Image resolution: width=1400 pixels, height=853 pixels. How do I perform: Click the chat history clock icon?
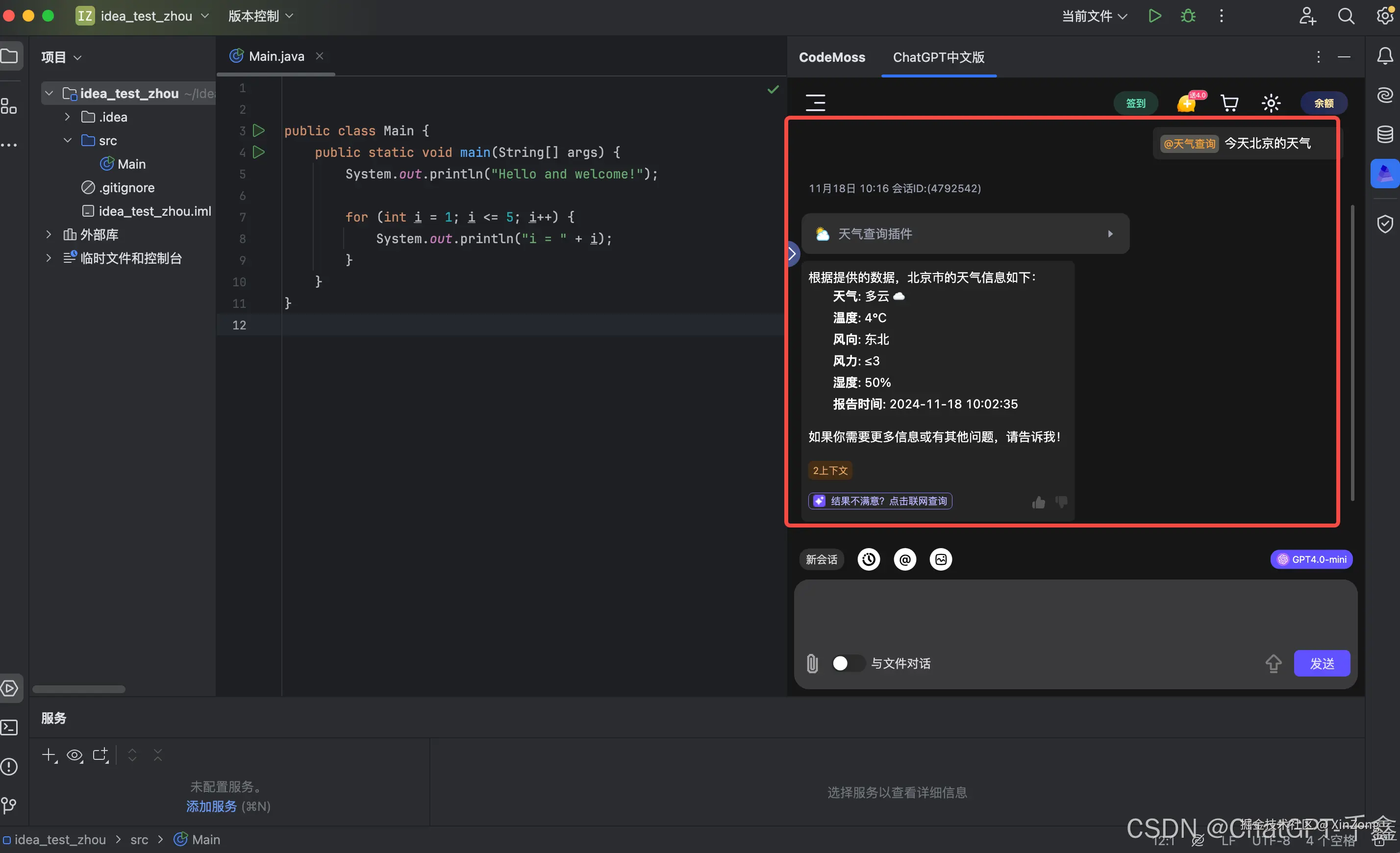click(868, 559)
